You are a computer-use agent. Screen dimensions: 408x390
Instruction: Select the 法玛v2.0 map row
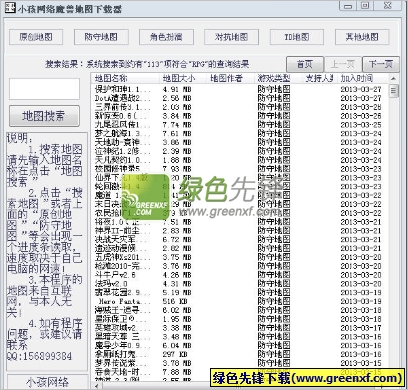click(x=239, y=284)
